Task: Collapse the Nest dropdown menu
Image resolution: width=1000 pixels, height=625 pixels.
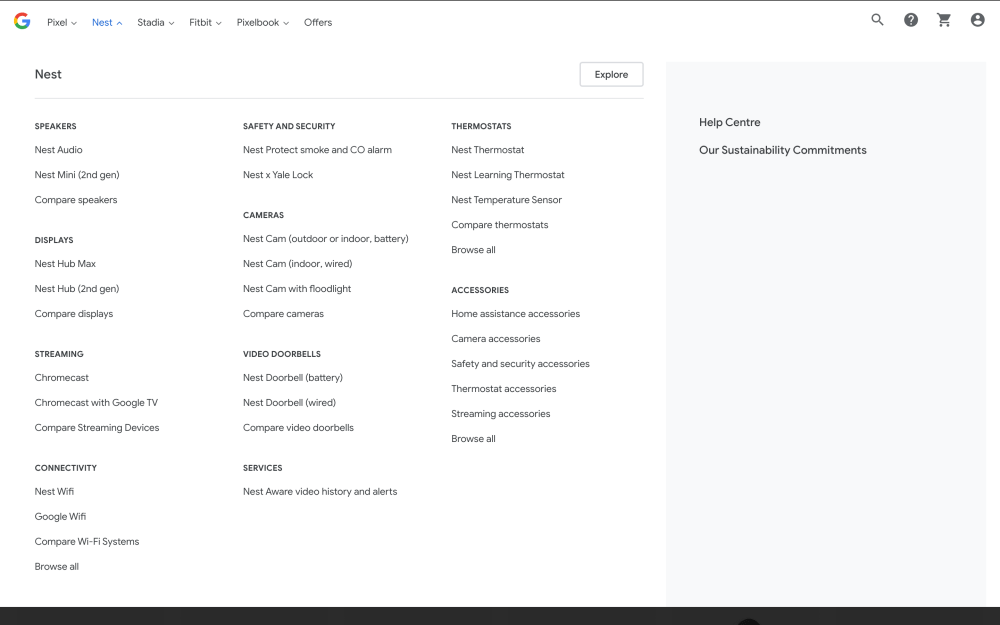Action: pyautogui.click(x=107, y=22)
